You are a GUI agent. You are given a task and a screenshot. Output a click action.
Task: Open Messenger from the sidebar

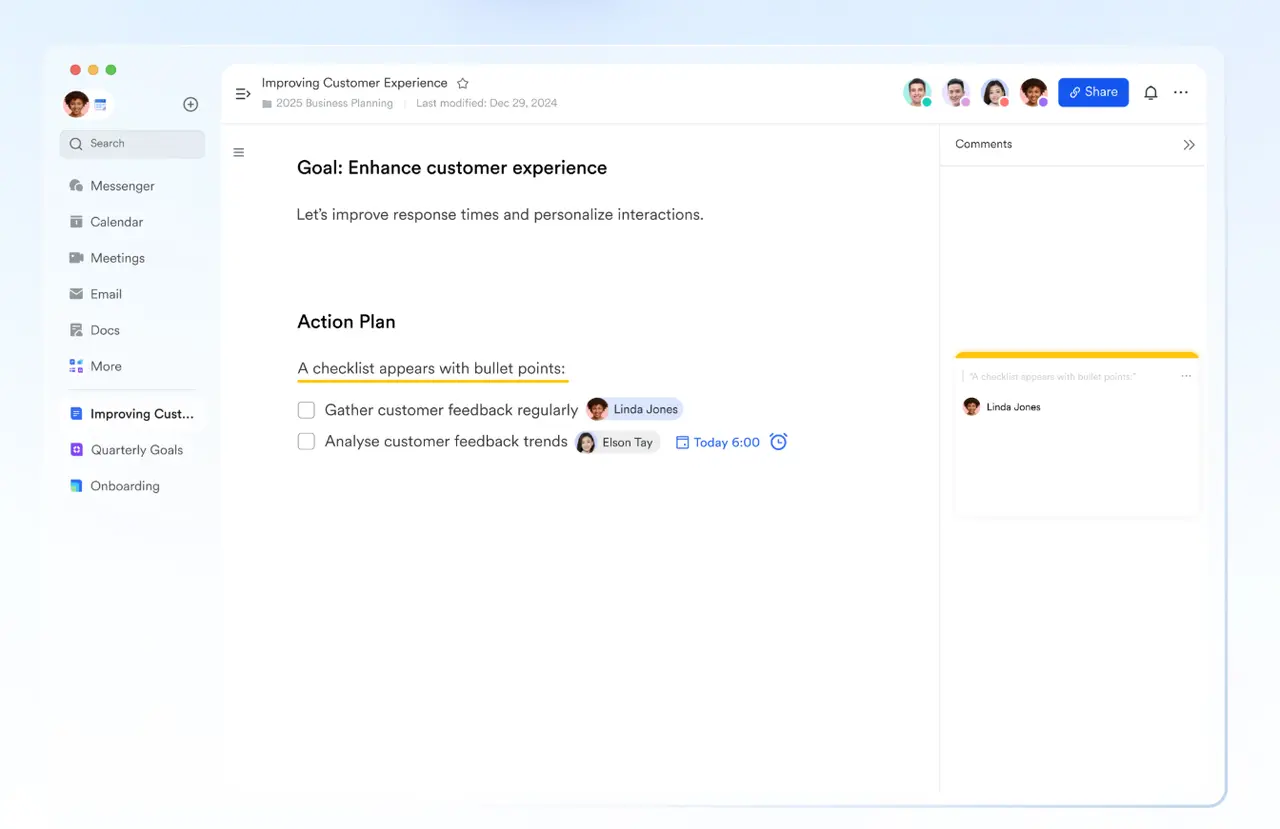[121, 186]
